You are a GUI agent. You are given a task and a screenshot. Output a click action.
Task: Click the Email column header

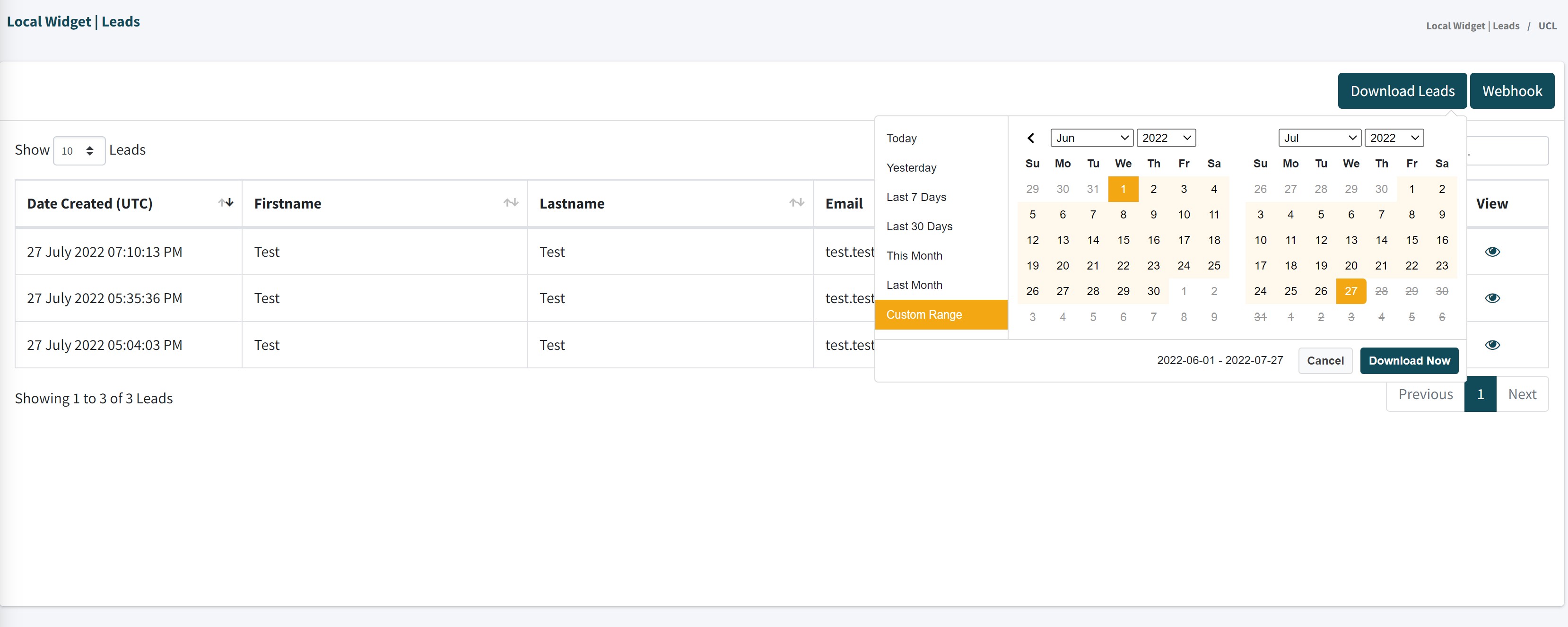point(844,203)
